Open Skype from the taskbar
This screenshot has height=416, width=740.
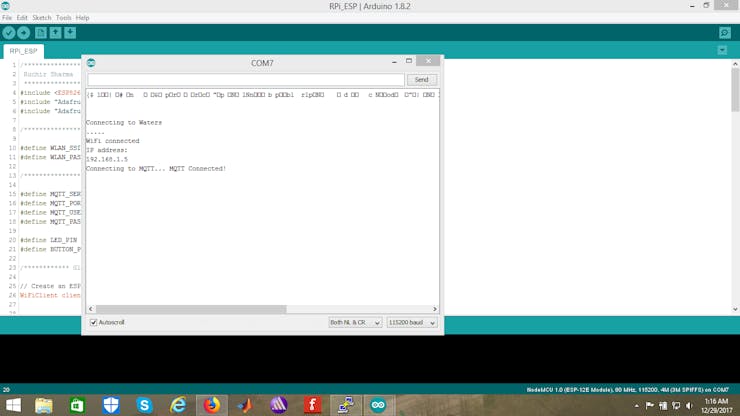tap(144, 405)
